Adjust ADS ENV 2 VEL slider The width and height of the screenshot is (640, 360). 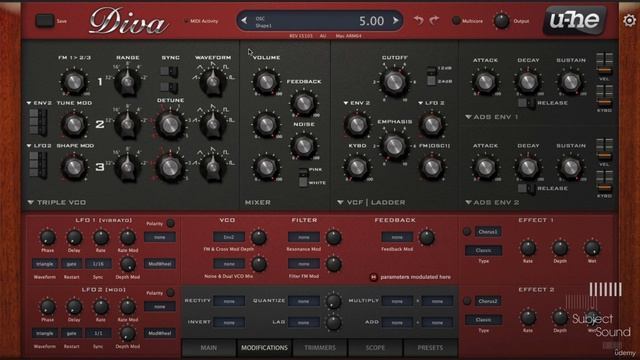[604, 149]
